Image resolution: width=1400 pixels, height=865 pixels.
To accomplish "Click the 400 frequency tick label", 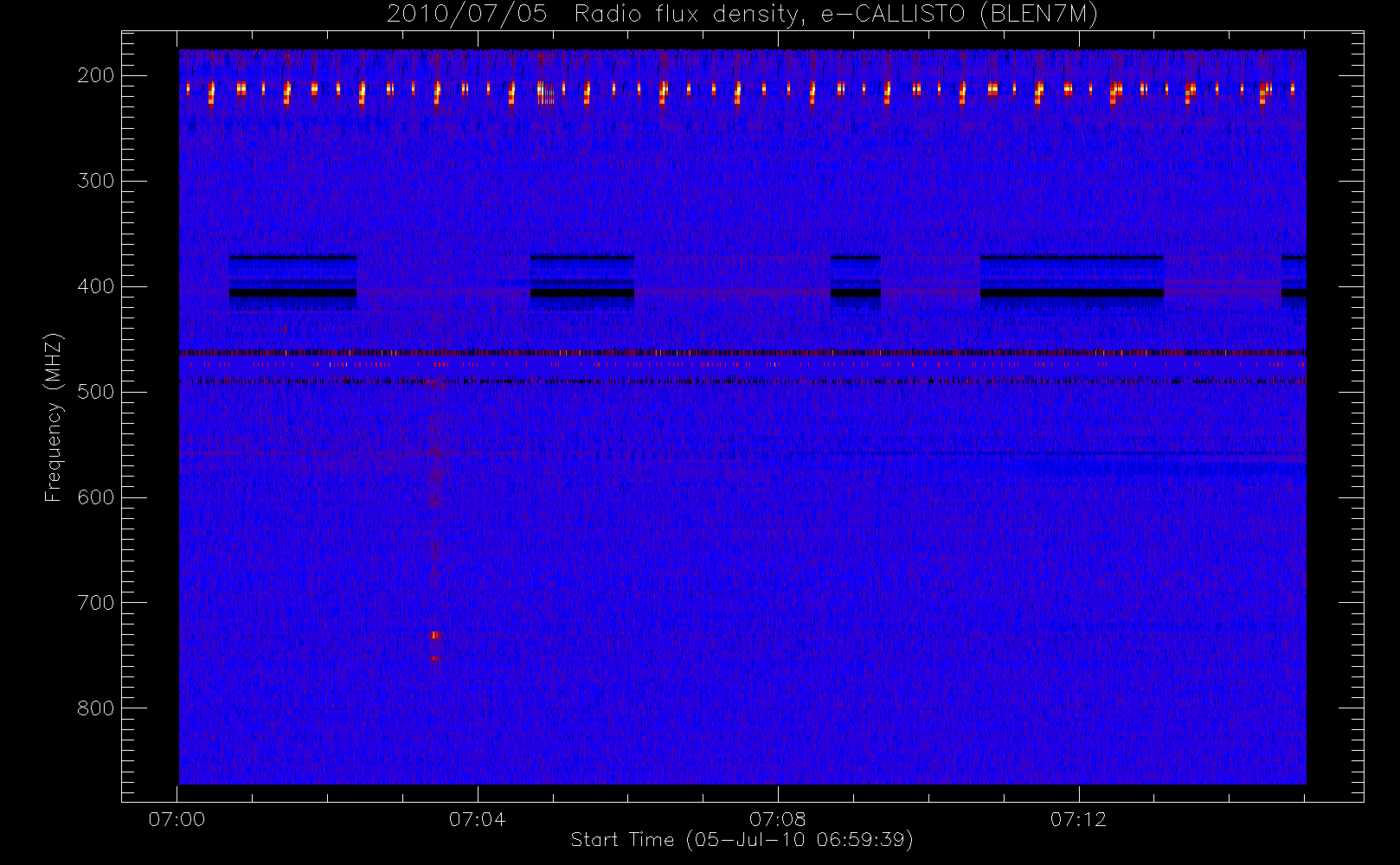I will (96, 286).
